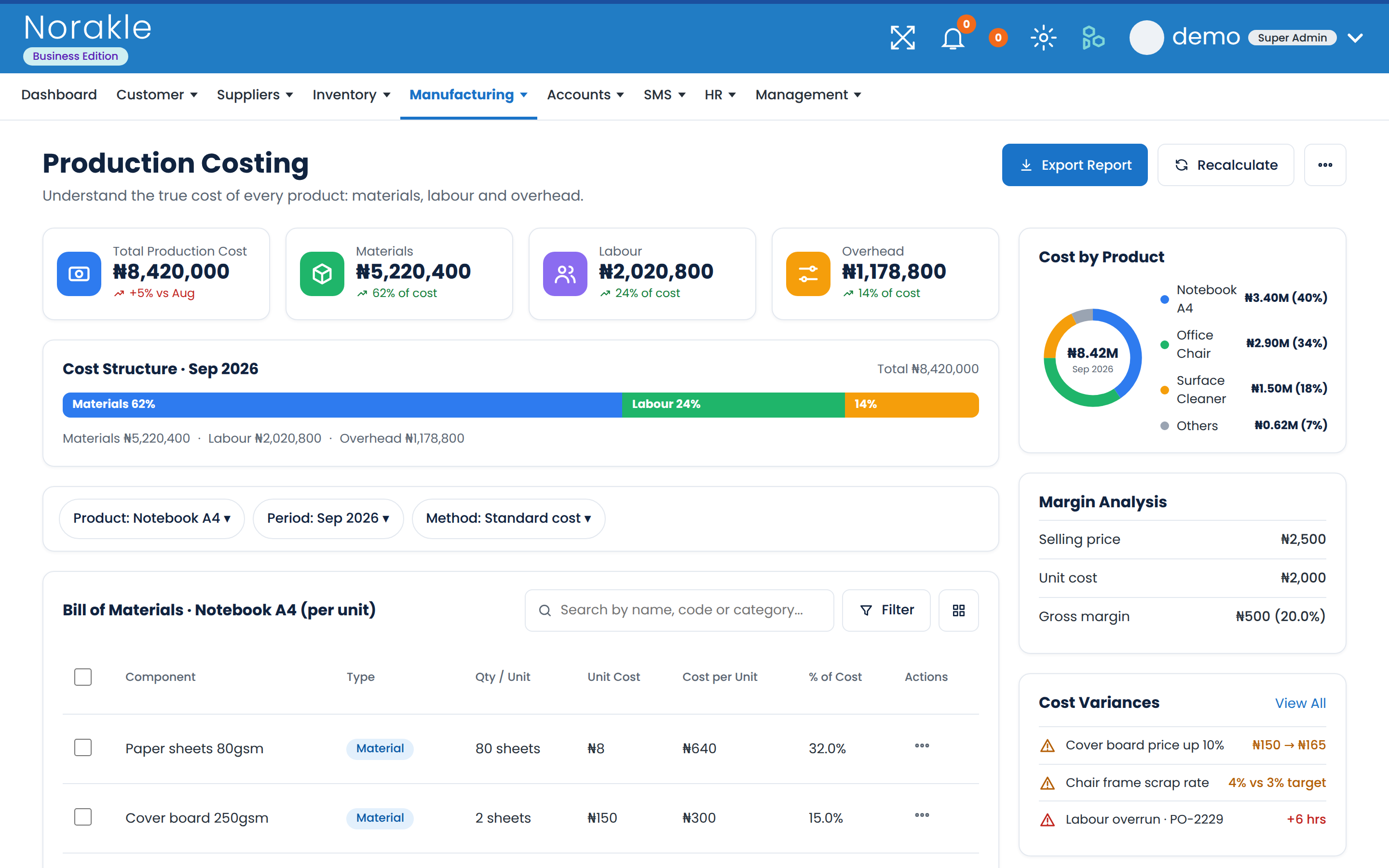
Task: Click the orange Overhead sliders icon
Action: 808,274
